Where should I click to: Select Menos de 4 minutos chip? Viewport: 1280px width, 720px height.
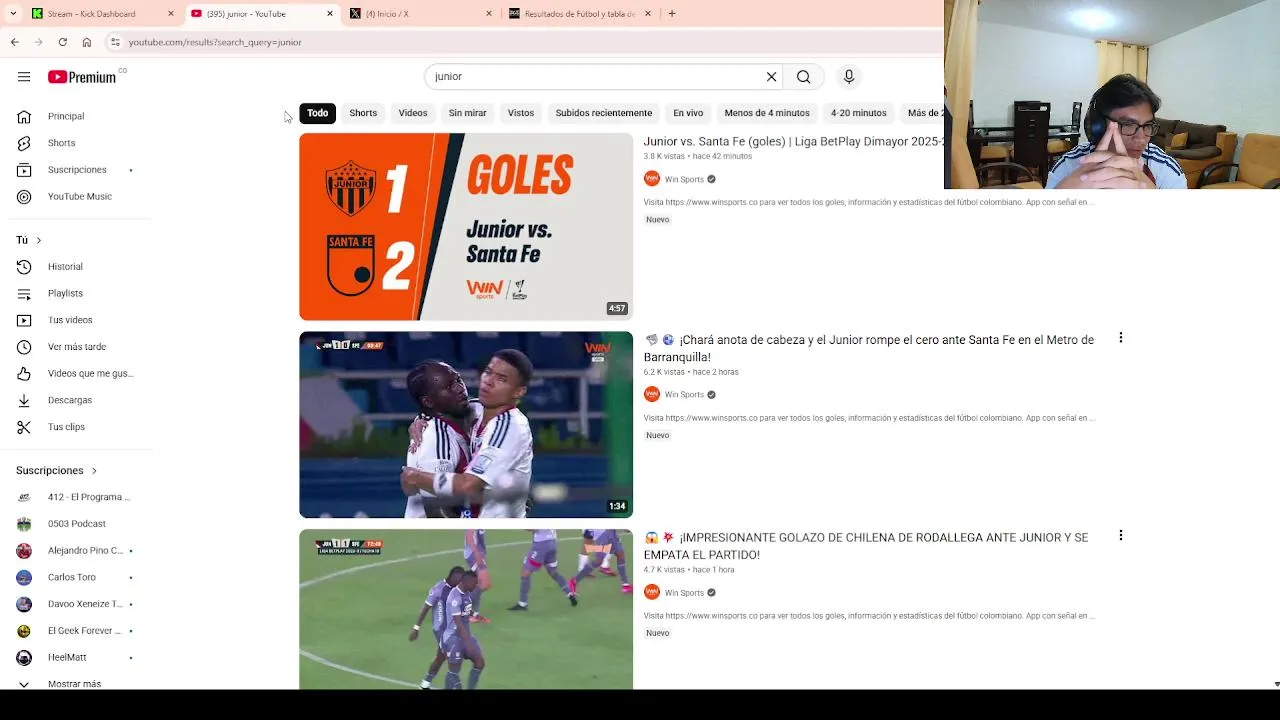767,113
